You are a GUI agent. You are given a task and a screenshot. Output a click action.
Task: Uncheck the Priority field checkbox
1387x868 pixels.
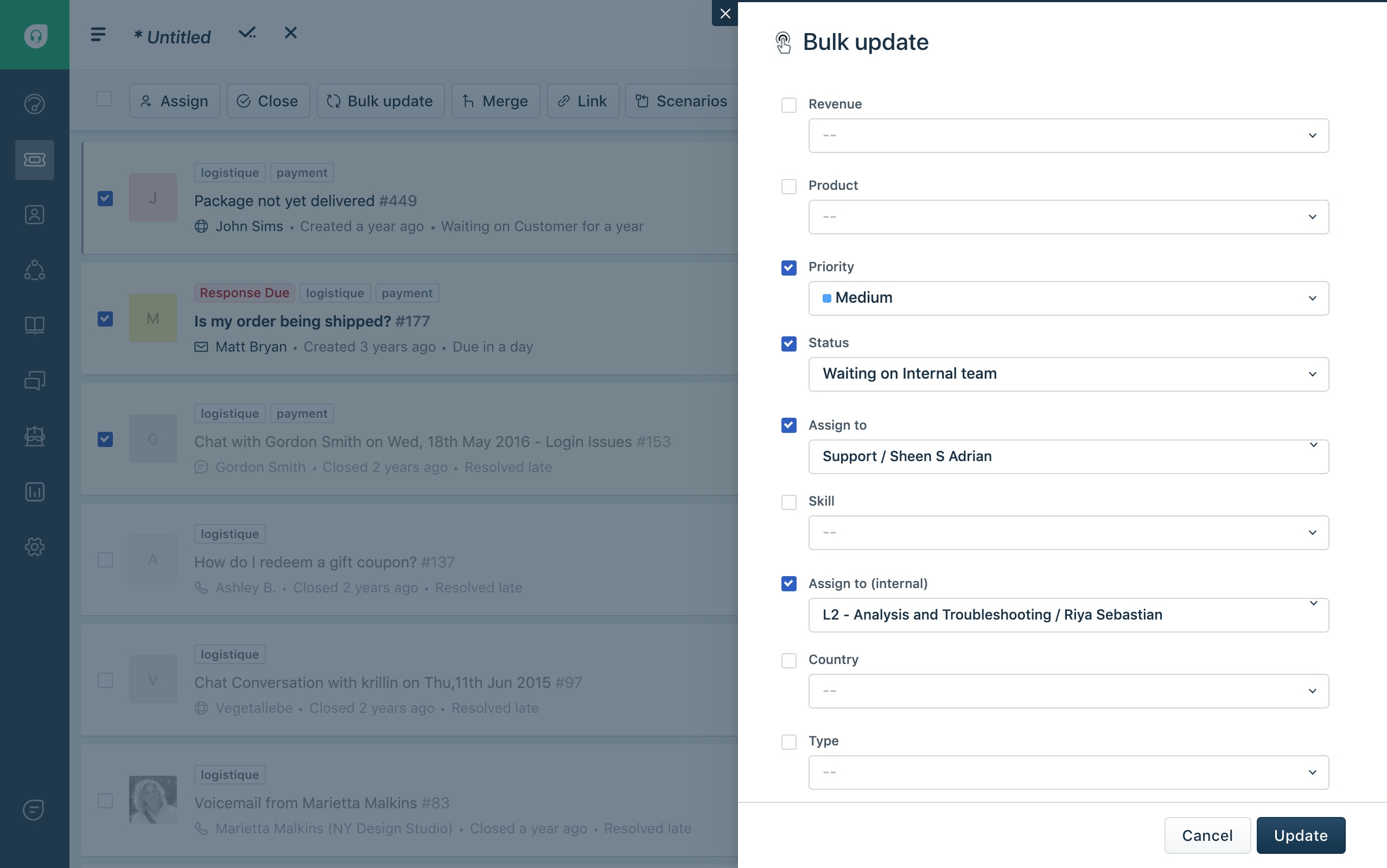click(789, 267)
